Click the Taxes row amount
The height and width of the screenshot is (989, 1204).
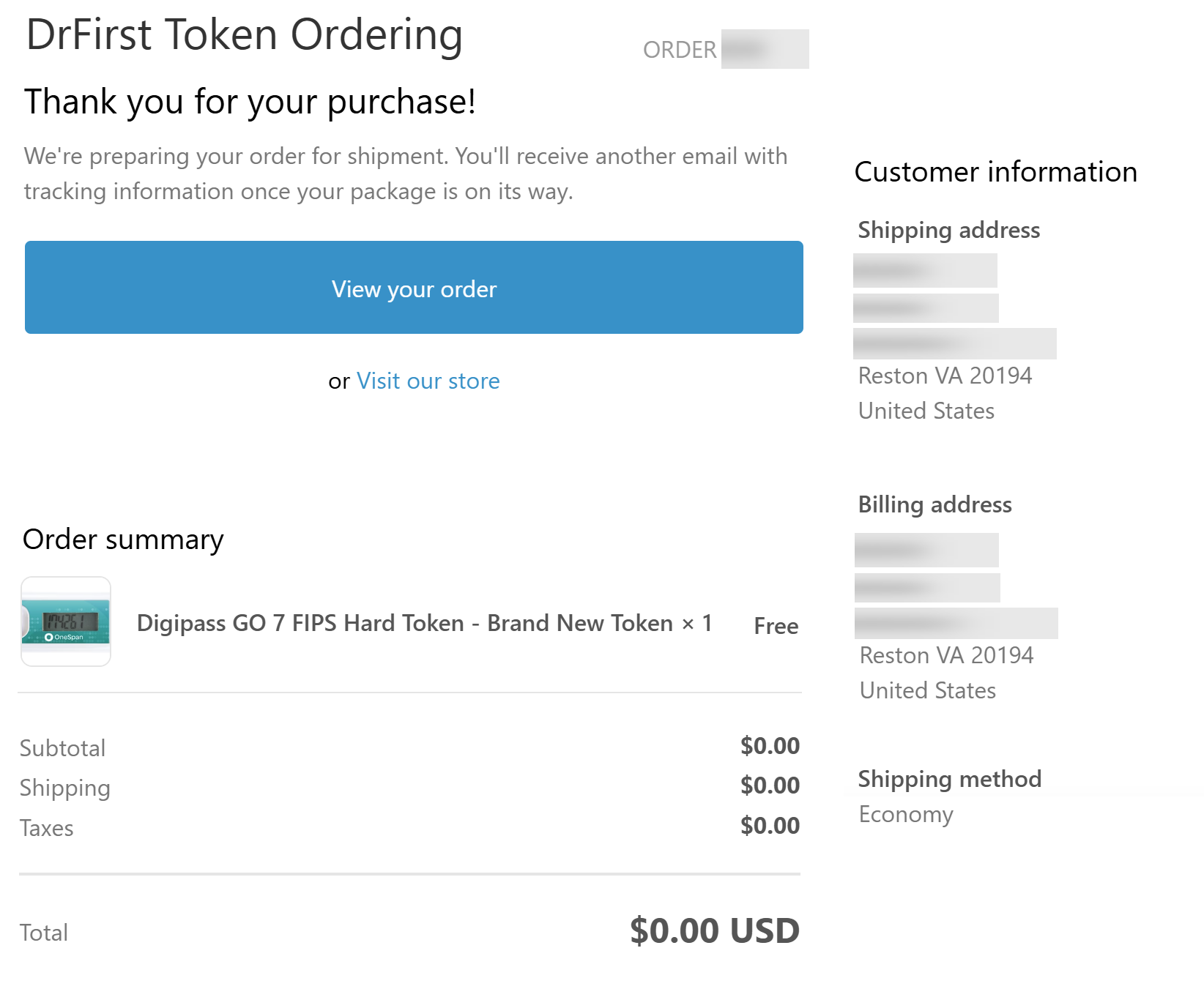pos(770,826)
